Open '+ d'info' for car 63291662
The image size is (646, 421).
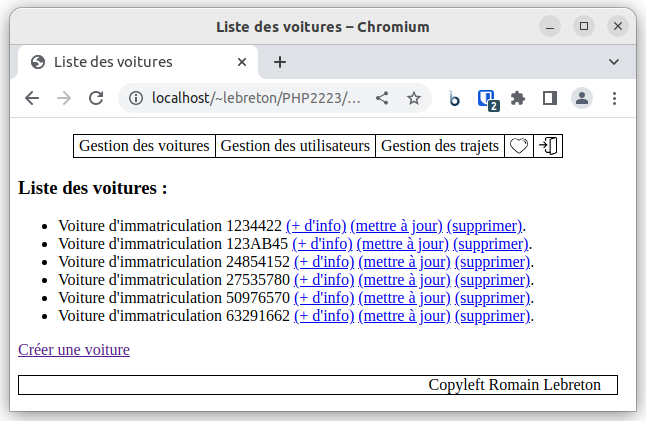[x=324, y=316]
